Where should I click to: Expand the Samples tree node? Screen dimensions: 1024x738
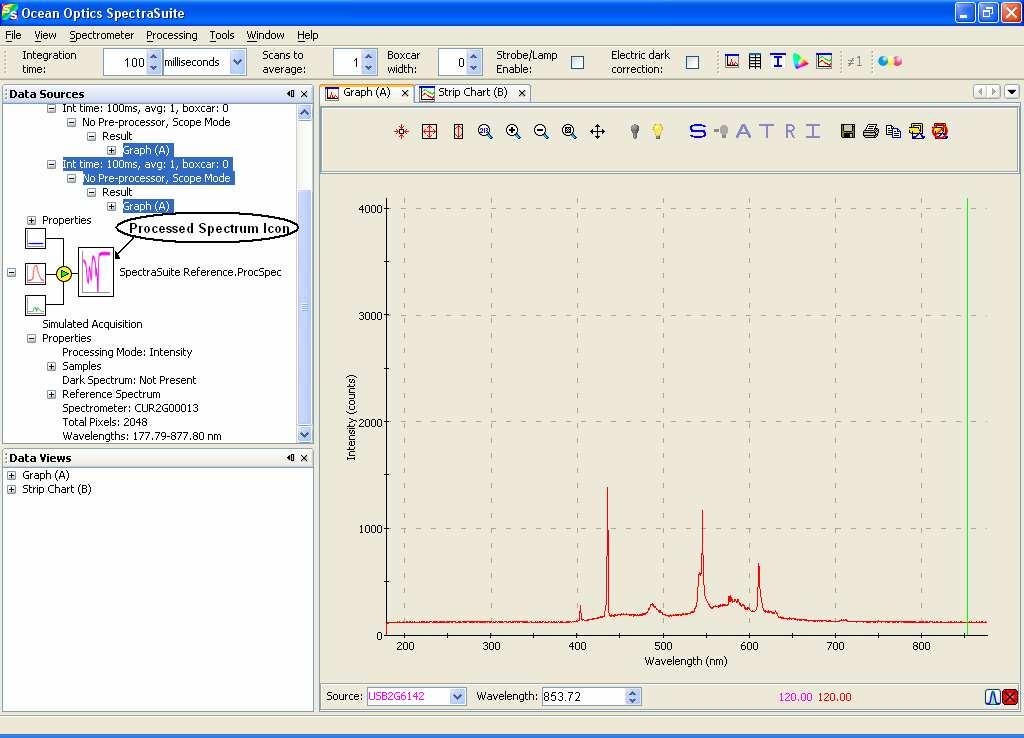(x=52, y=366)
